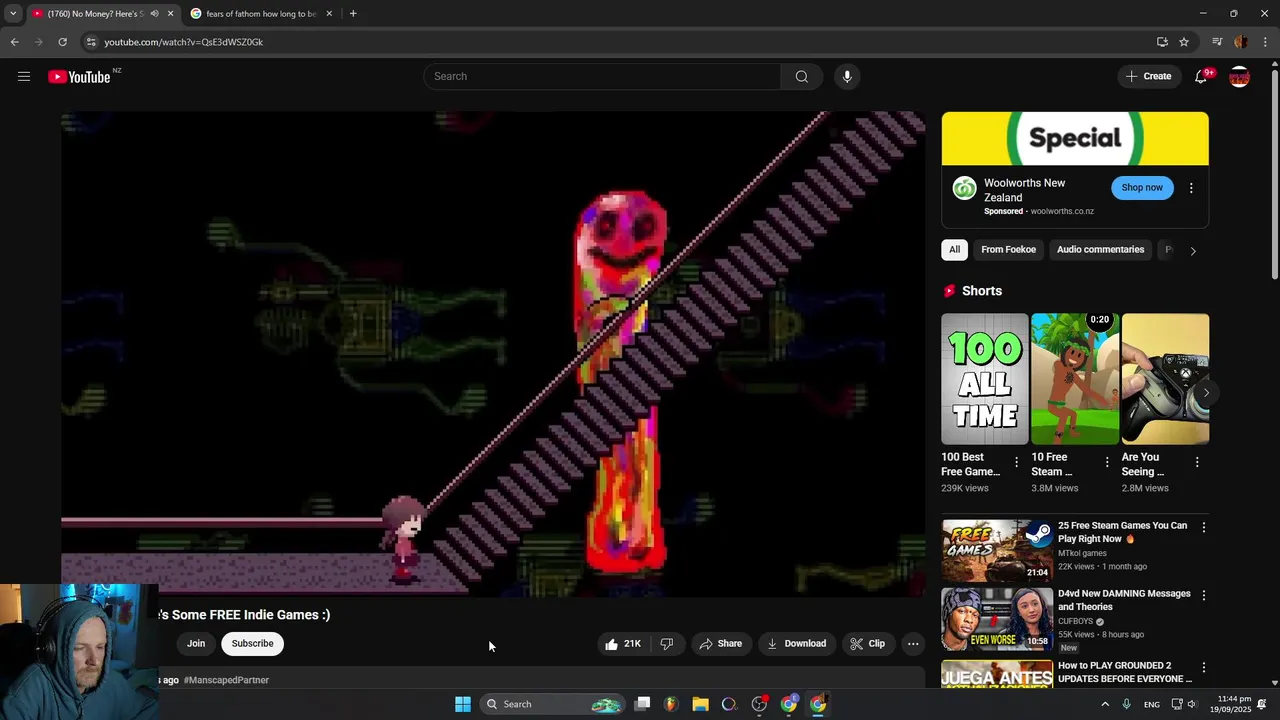1280x720 pixels.
Task: Switch to the fears of fathom tab
Action: point(261,14)
